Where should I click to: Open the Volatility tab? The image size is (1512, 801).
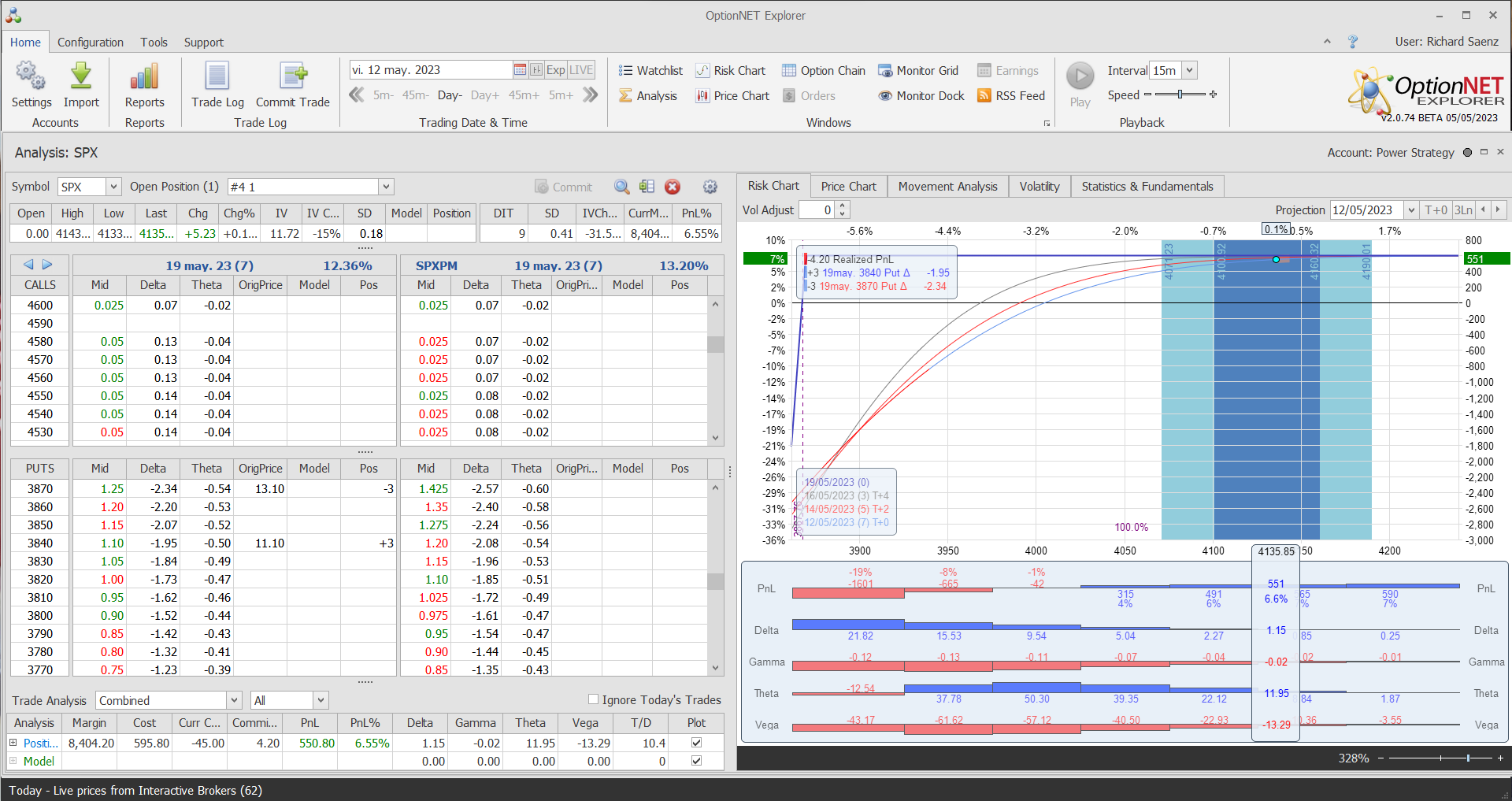pos(1039,187)
